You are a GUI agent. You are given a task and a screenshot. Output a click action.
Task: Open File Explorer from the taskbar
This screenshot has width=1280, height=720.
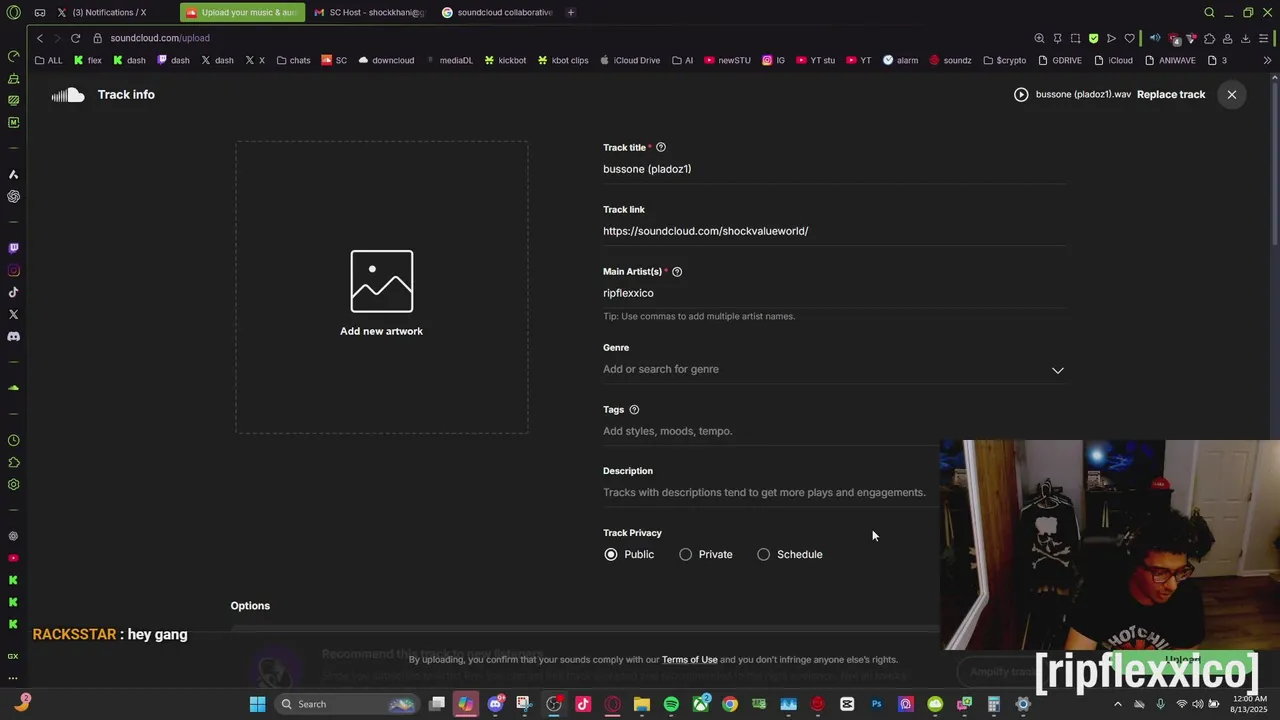click(x=642, y=704)
